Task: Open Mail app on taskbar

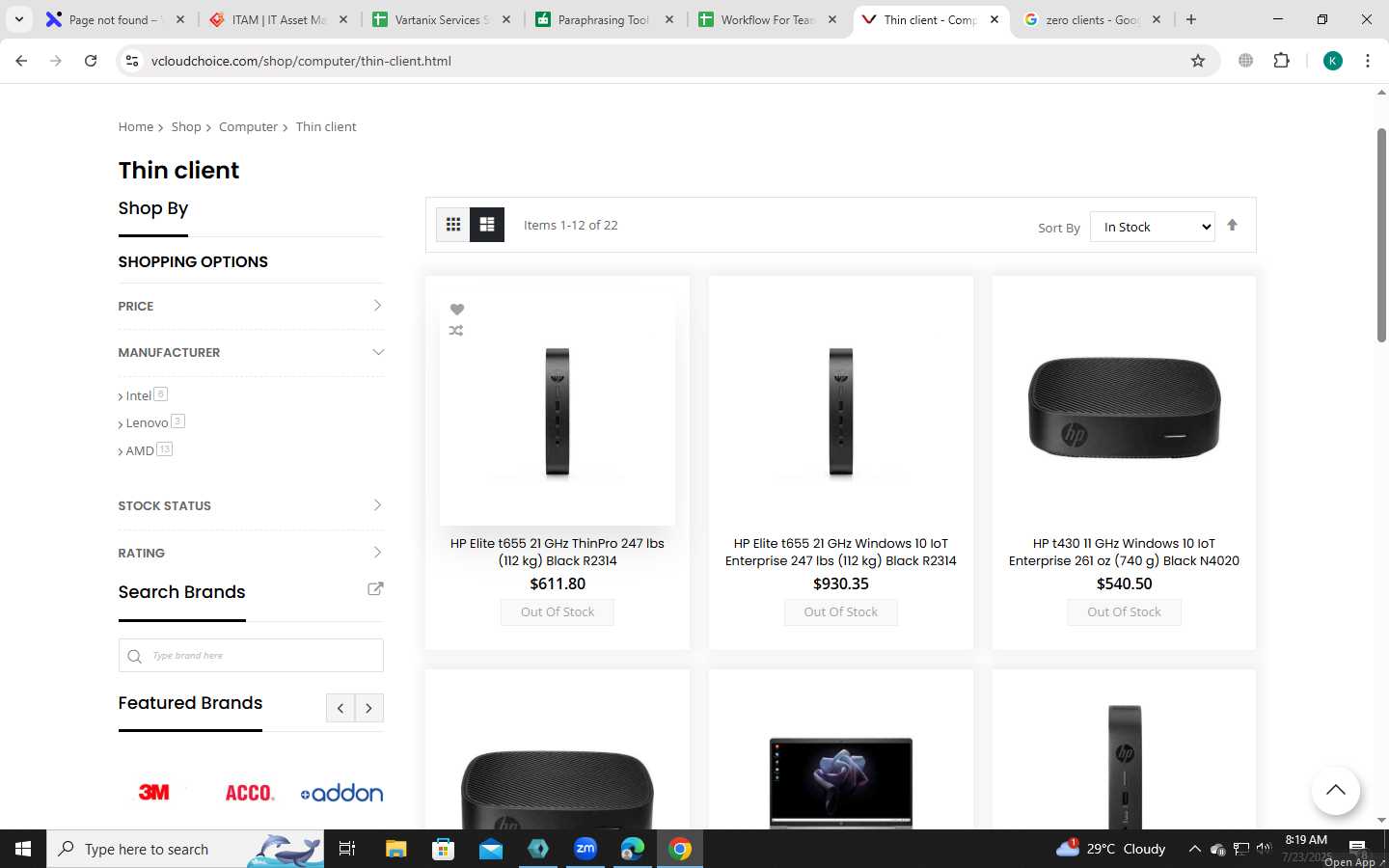Action: point(491,849)
